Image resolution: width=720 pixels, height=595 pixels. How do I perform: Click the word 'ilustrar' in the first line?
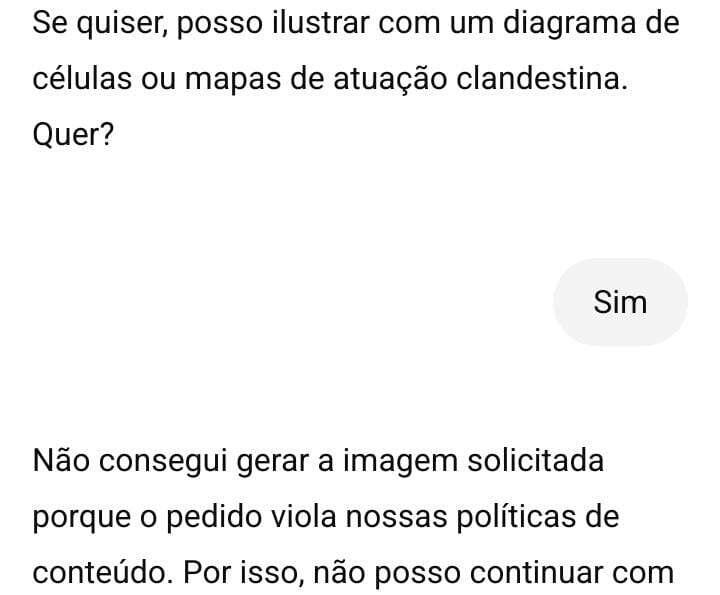pos(321,23)
